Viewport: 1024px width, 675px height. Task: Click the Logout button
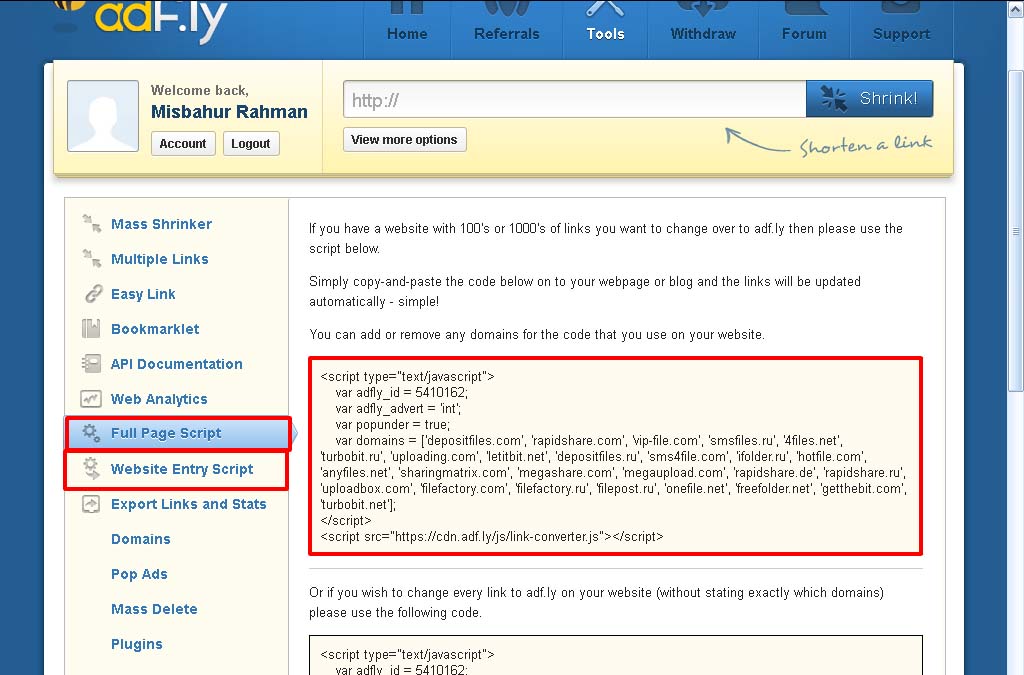250,144
